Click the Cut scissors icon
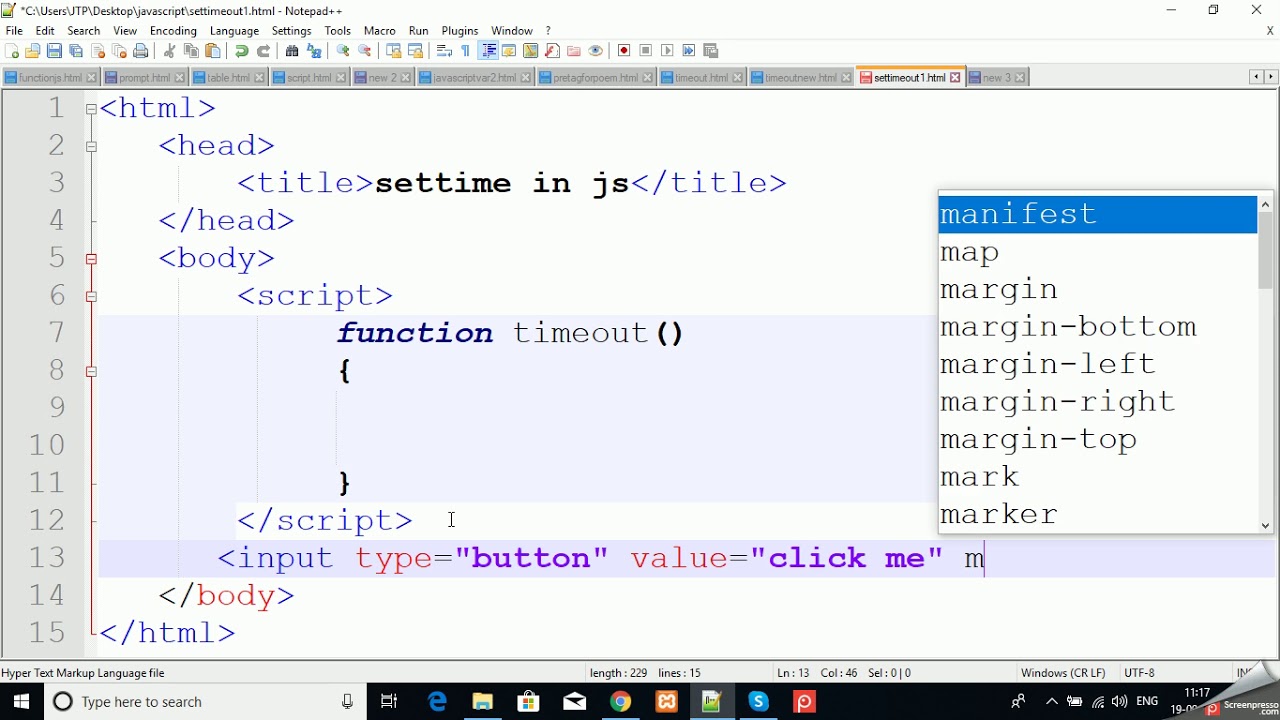The image size is (1280, 720). click(x=170, y=51)
